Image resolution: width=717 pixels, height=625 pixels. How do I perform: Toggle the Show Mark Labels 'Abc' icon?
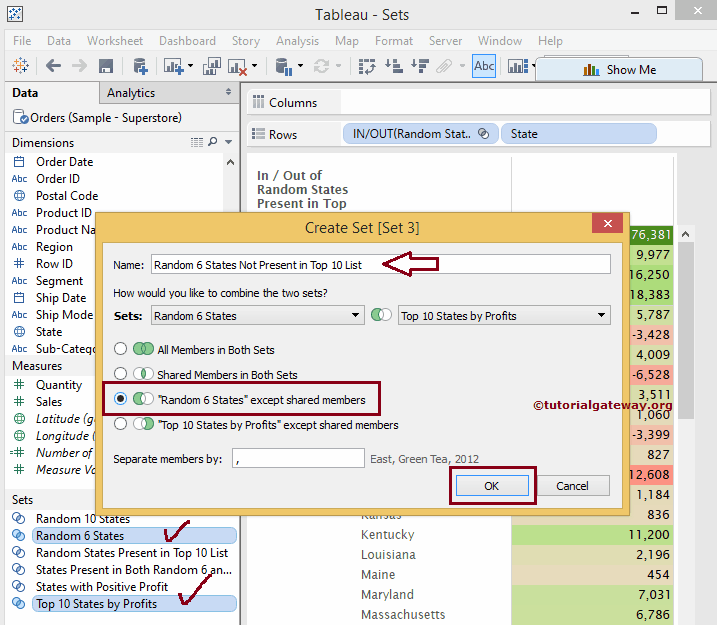pyautogui.click(x=484, y=66)
